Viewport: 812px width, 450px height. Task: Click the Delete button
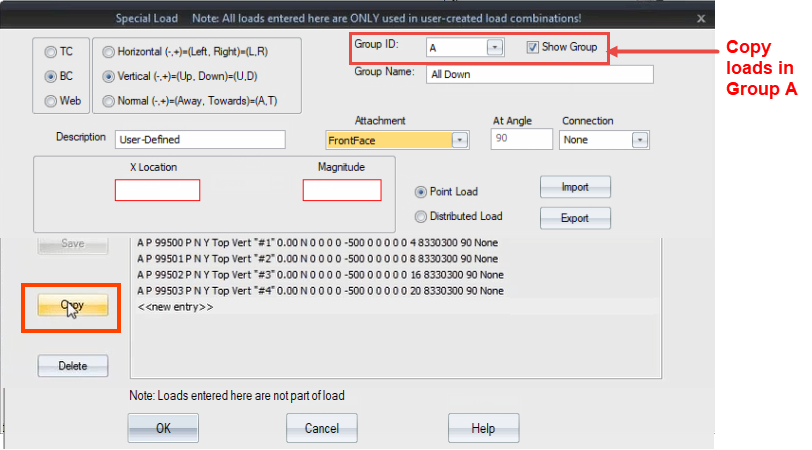click(x=72, y=366)
